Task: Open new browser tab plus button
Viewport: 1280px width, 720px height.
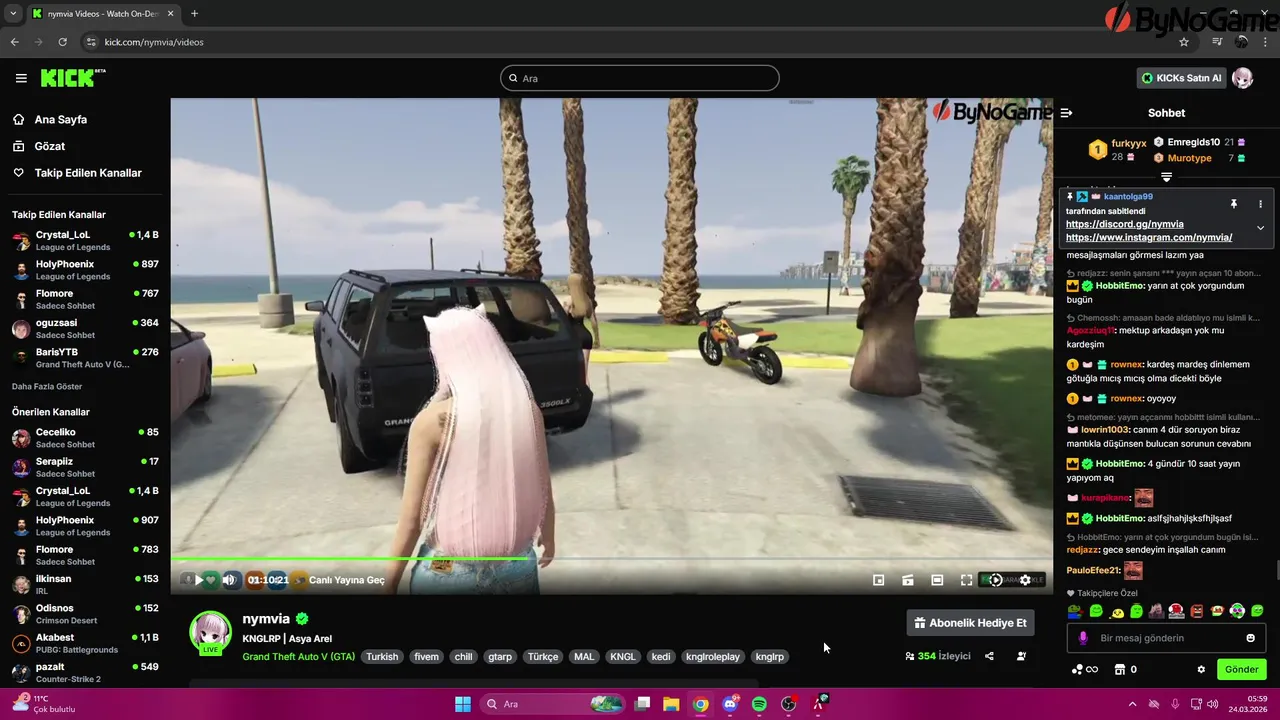Action: coord(194,14)
